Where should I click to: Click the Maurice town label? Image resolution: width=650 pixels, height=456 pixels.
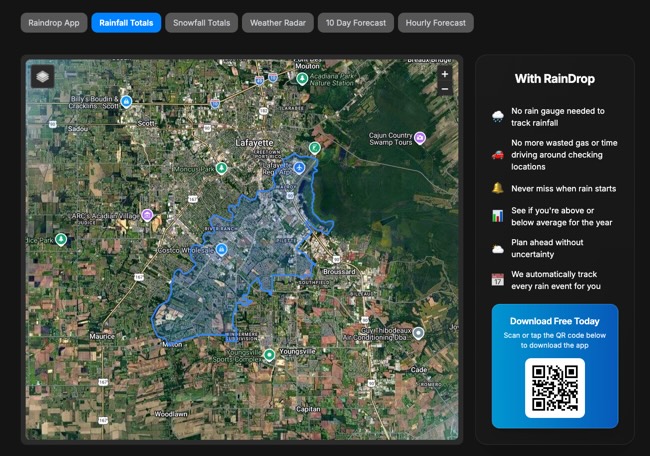102,336
